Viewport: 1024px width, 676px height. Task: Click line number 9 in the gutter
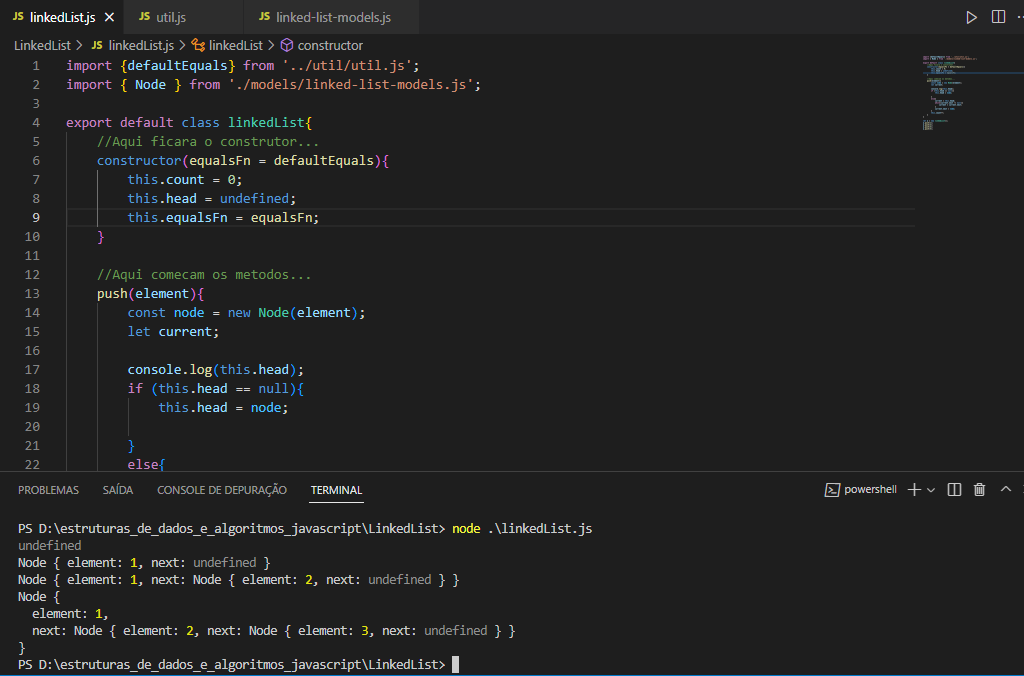35,217
